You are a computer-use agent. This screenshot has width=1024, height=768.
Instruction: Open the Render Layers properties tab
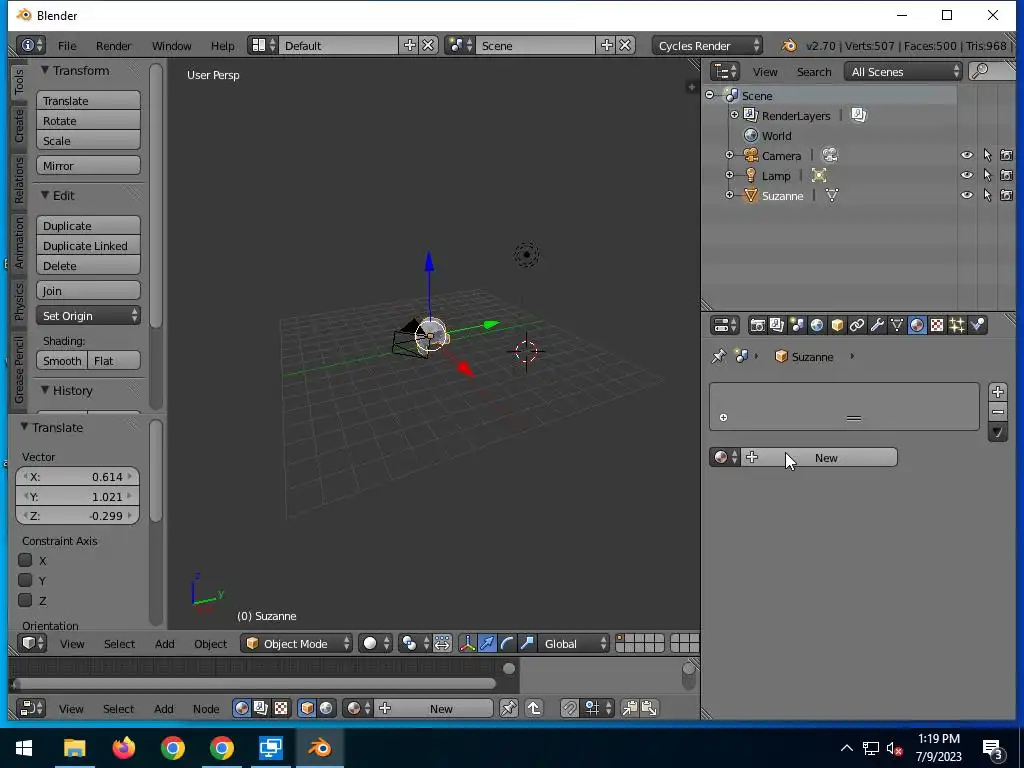[777, 325]
